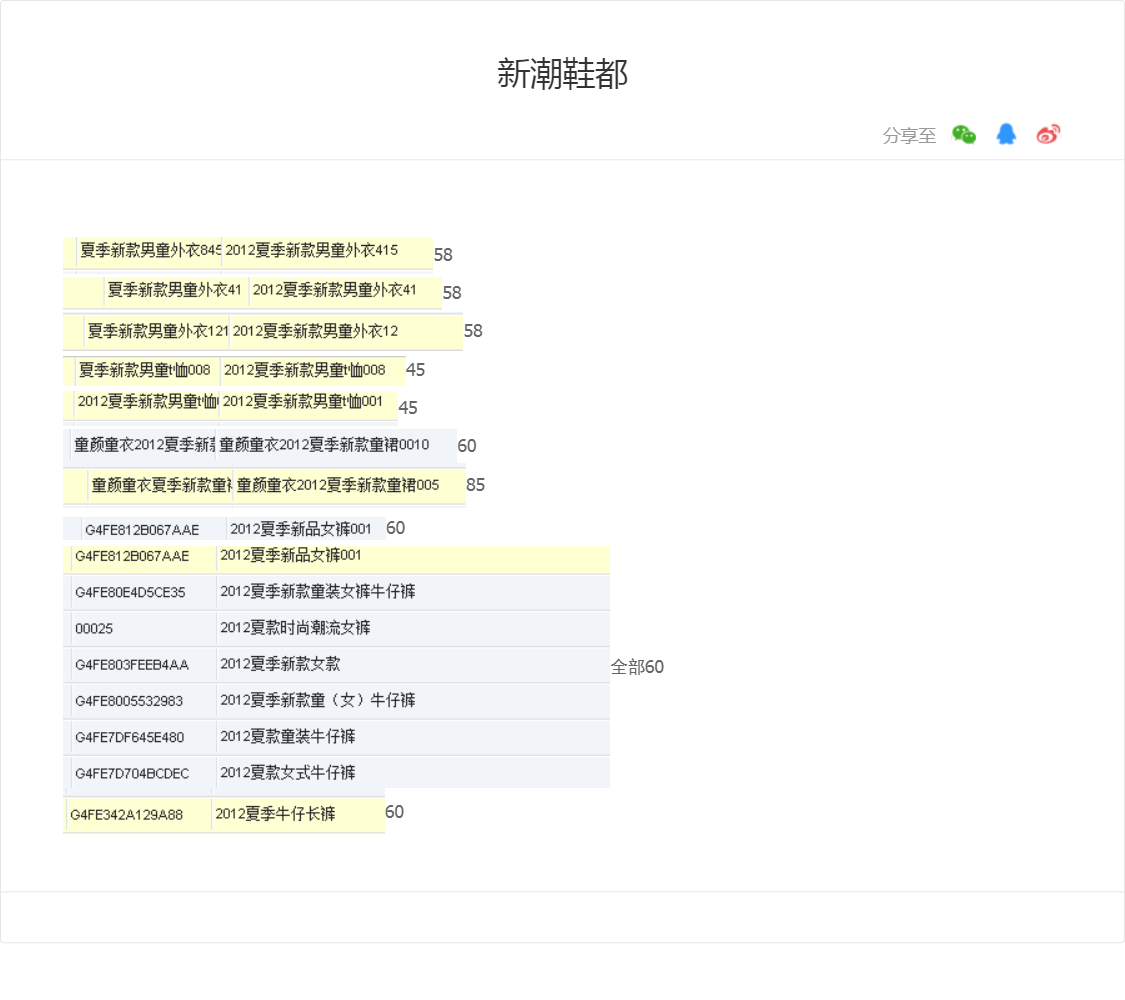Select the cell 2012夏季新款男童外衣12
The height and width of the screenshot is (1000, 1125).
pyautogui.click(x=315, y=331)
